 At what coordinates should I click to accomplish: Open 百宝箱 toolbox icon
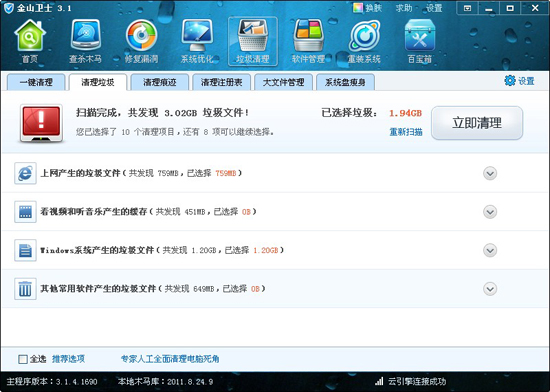pyautogui.click(x=420, y=41)
